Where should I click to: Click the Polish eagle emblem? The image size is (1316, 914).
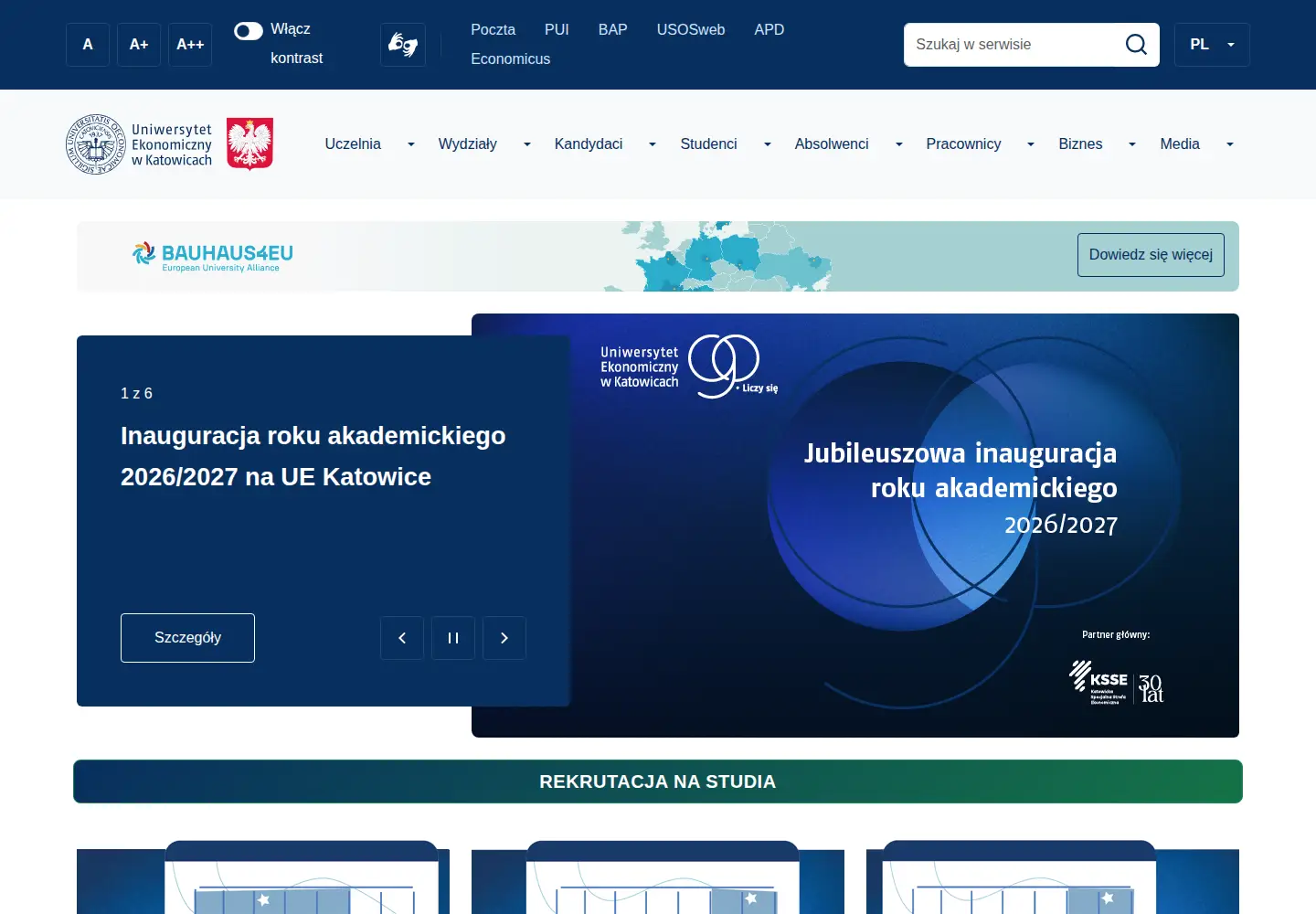coord(249,144)
